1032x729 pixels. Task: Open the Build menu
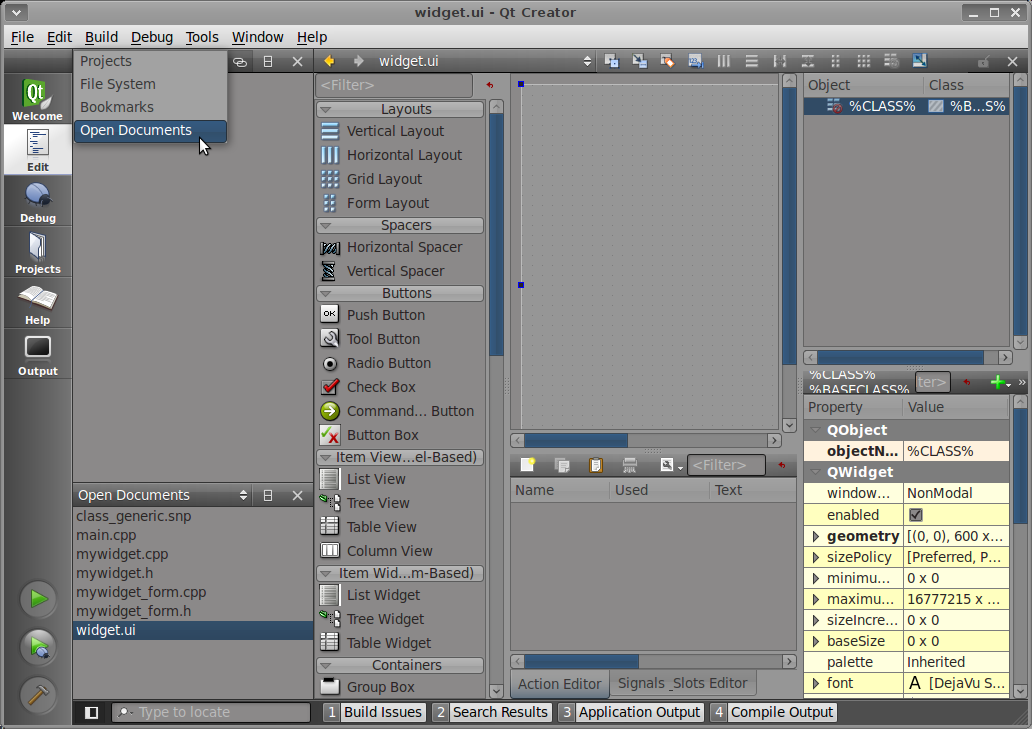click(x=101, y=37)
